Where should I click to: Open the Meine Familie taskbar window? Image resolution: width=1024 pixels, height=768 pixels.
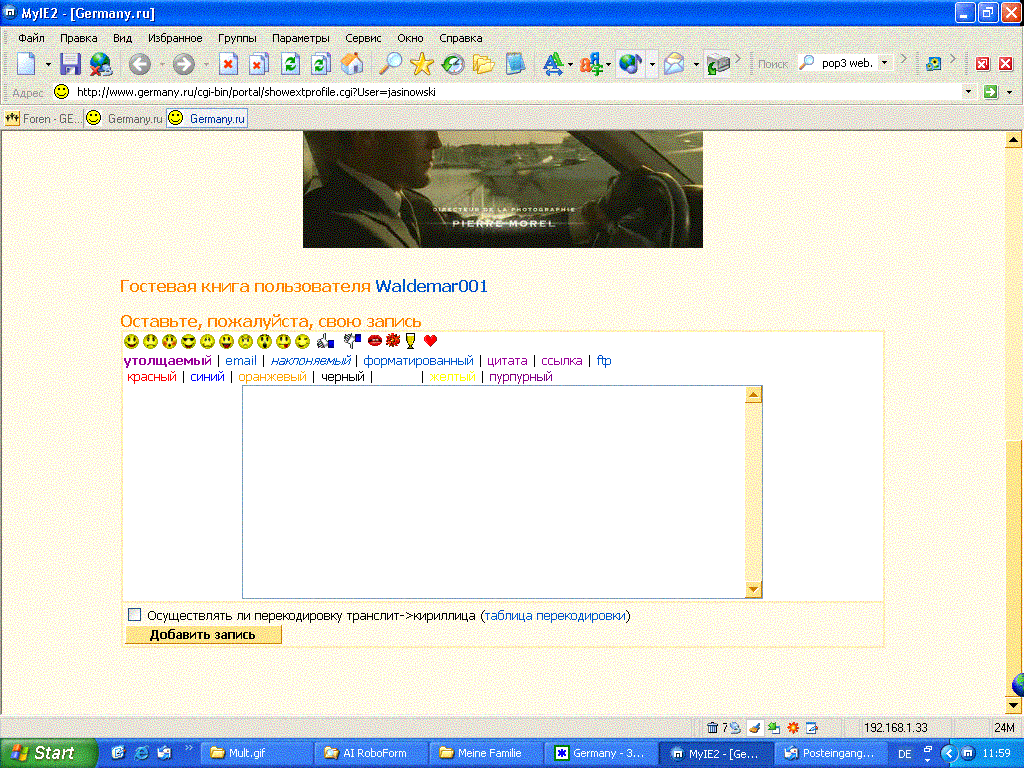[x=486, y=753]
